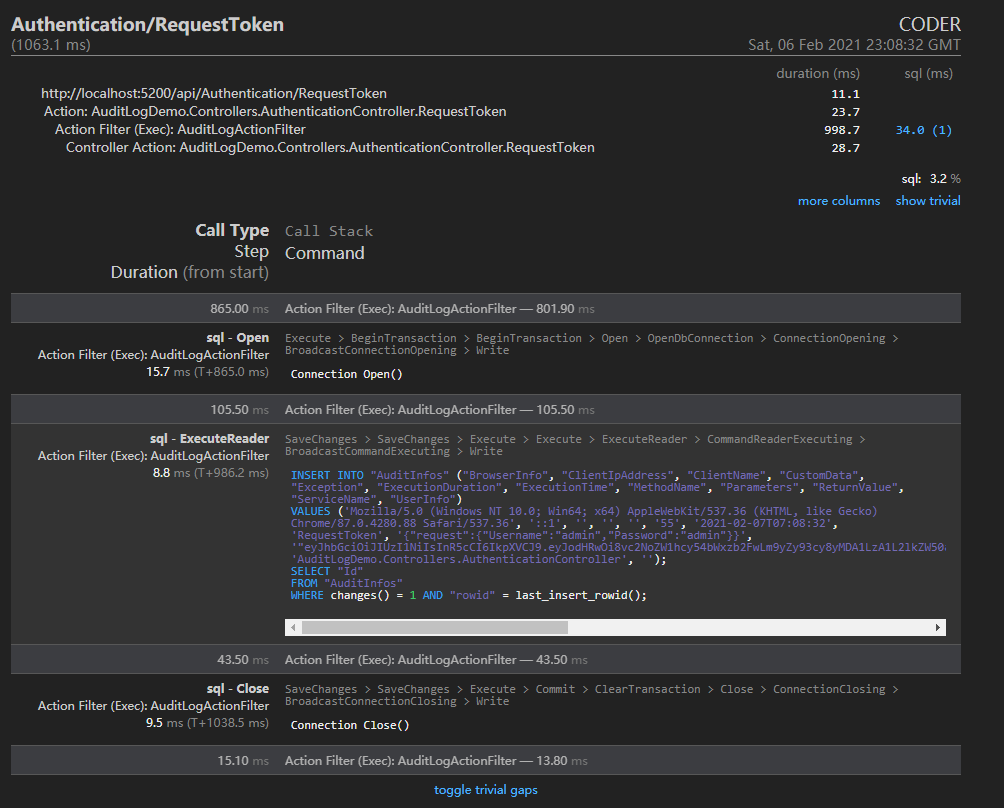Toggle trivial gaps link at bottom
This screenshot has height=808, width=1004.
click(x=486, y=789)
